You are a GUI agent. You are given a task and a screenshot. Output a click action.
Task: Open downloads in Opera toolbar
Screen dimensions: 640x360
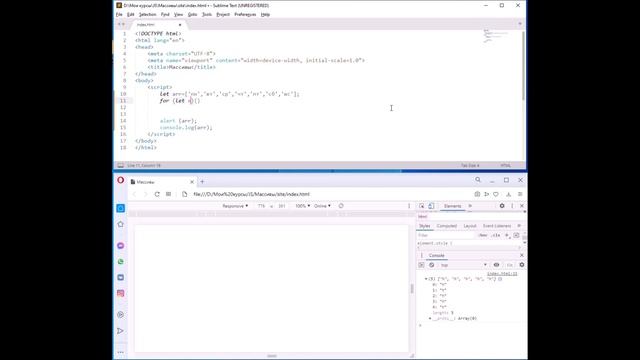click(509, 194)
